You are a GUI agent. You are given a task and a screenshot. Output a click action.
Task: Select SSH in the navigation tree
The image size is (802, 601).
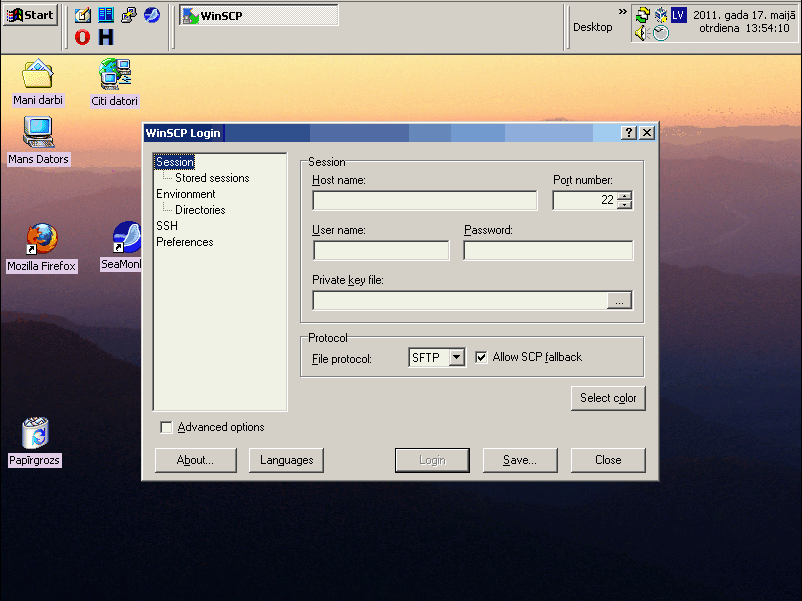pos(167,226)
